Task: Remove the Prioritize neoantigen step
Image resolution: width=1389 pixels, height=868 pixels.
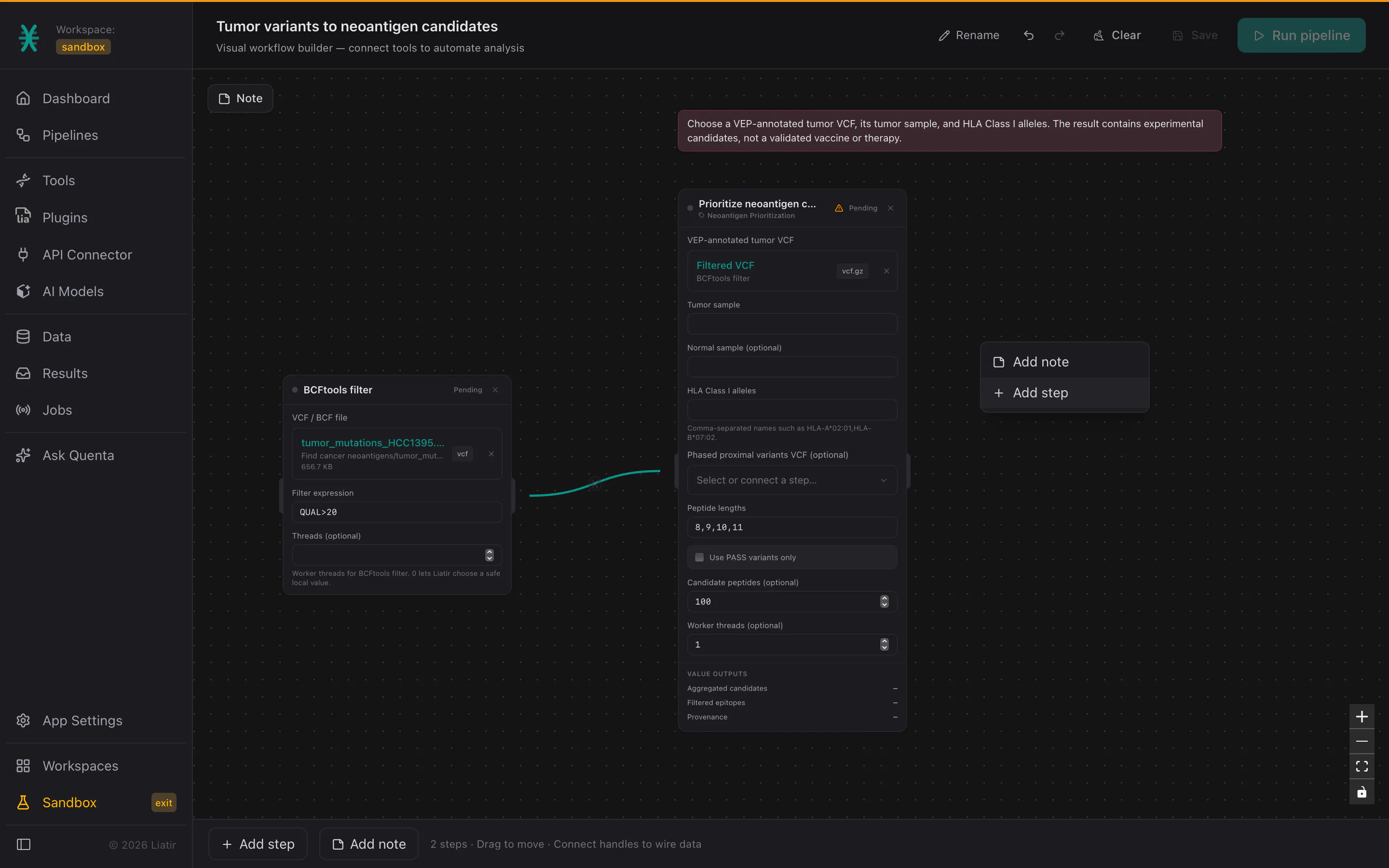Action: click(x=890, y=208)
